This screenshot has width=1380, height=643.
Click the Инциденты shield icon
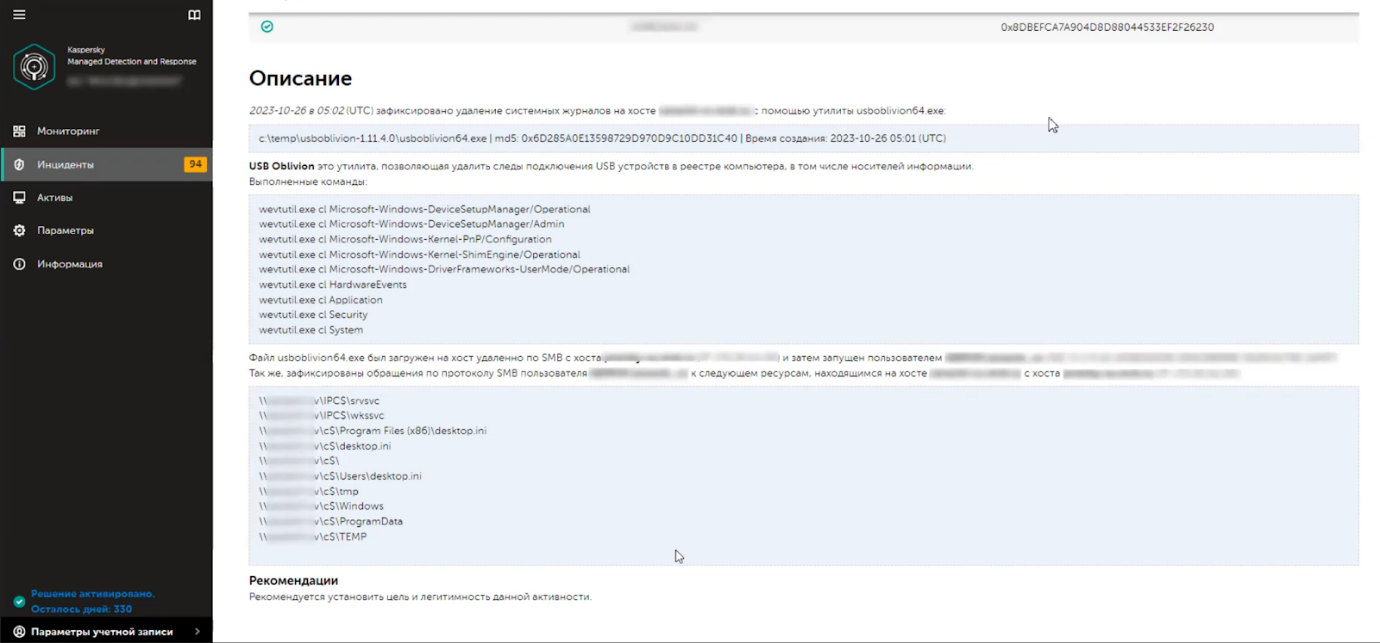[x=19, y=164]
